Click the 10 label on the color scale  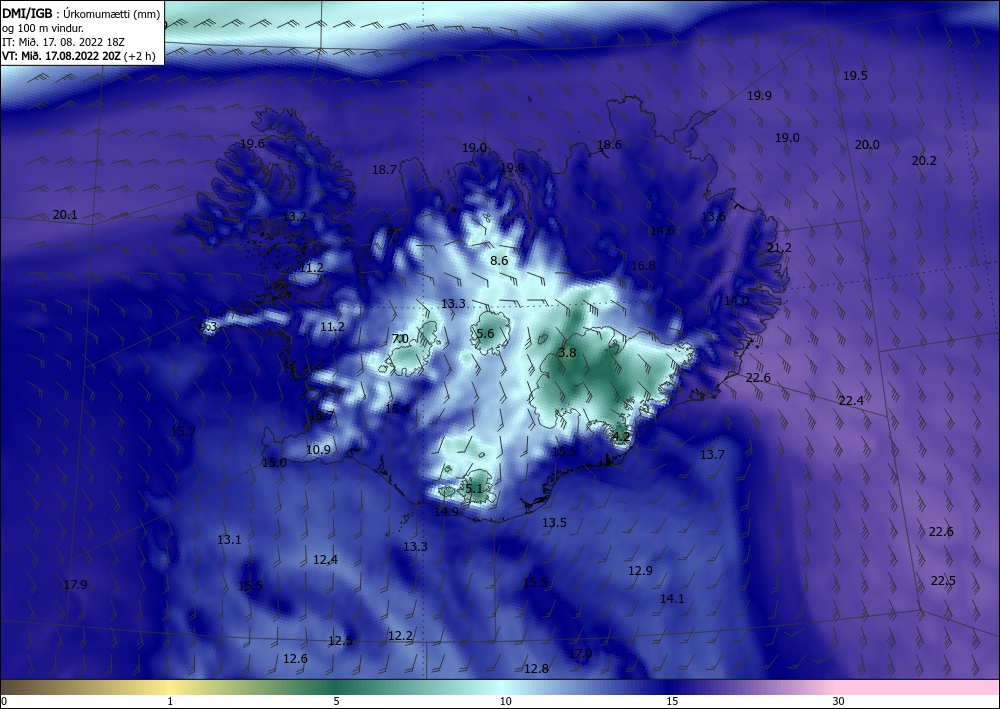click(506, 701)
